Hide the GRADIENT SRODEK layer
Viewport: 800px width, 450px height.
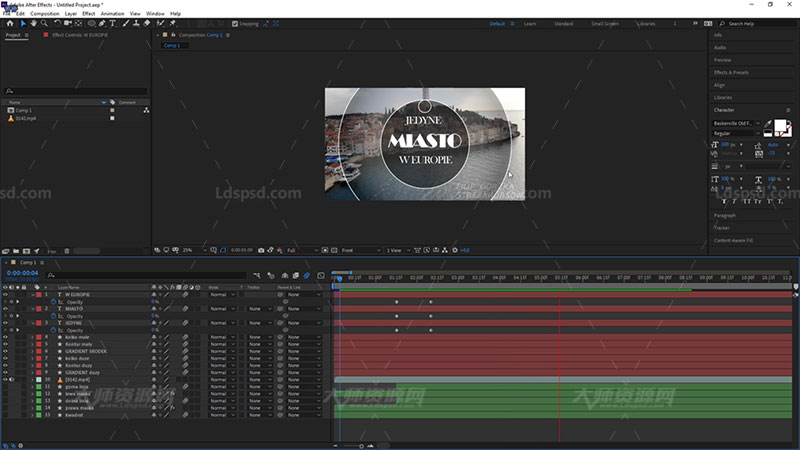coord(5,352)
